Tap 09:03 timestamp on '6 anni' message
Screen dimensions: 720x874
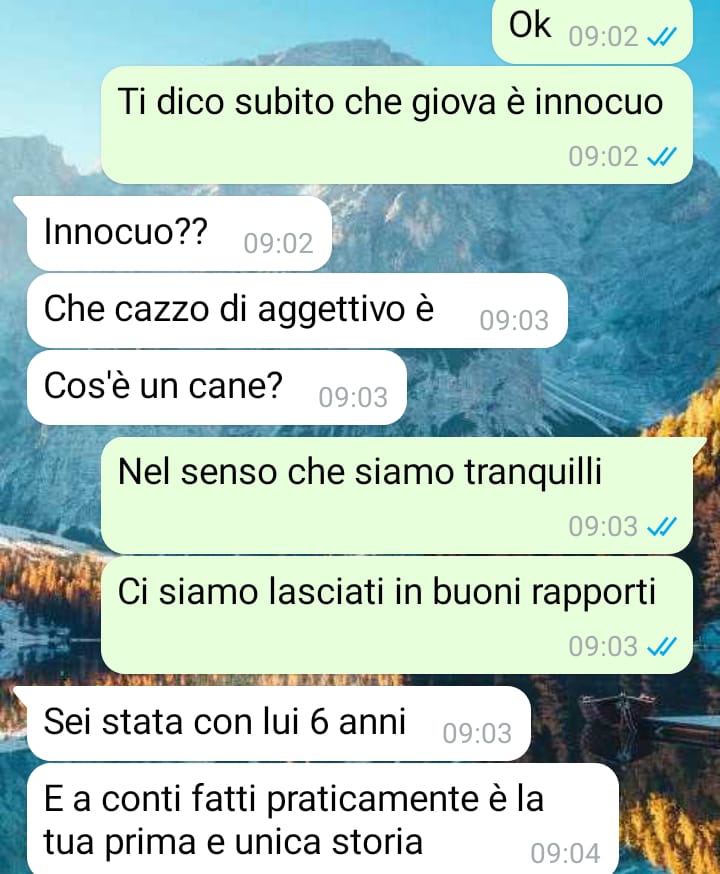click(477, 734)
